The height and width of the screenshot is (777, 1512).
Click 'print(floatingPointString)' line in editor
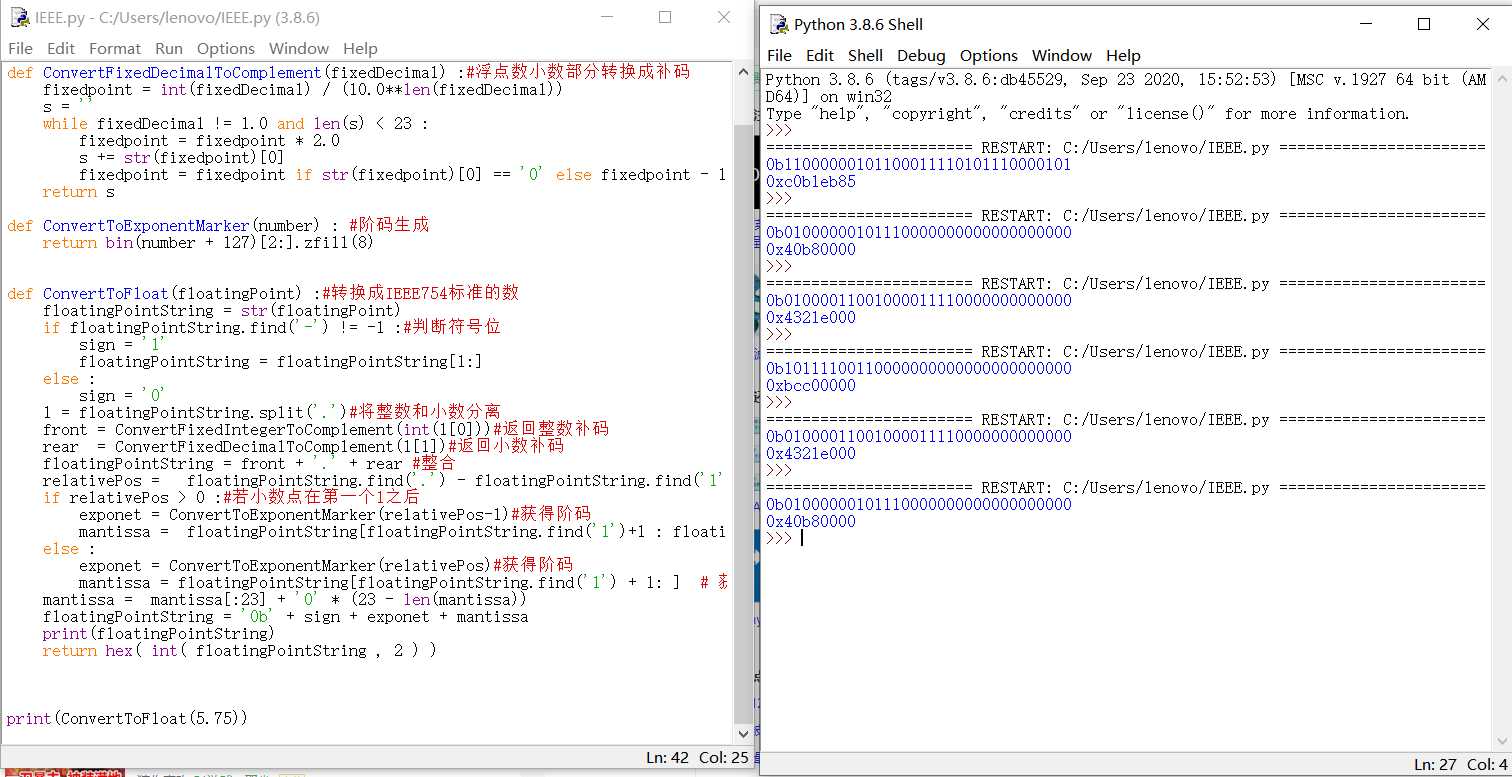tap(158, 633)
